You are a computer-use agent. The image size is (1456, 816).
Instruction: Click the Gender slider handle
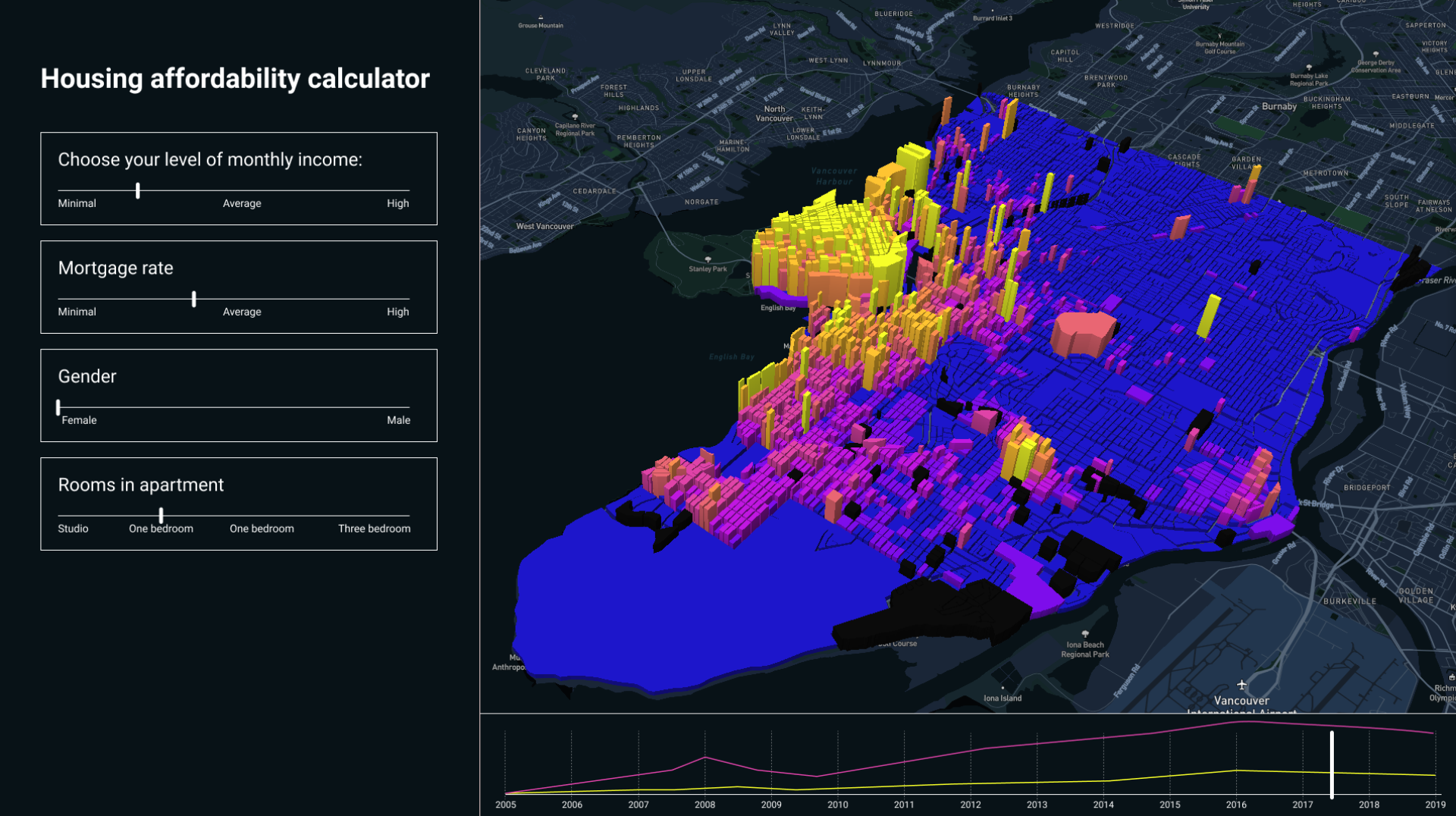point(58,407)
